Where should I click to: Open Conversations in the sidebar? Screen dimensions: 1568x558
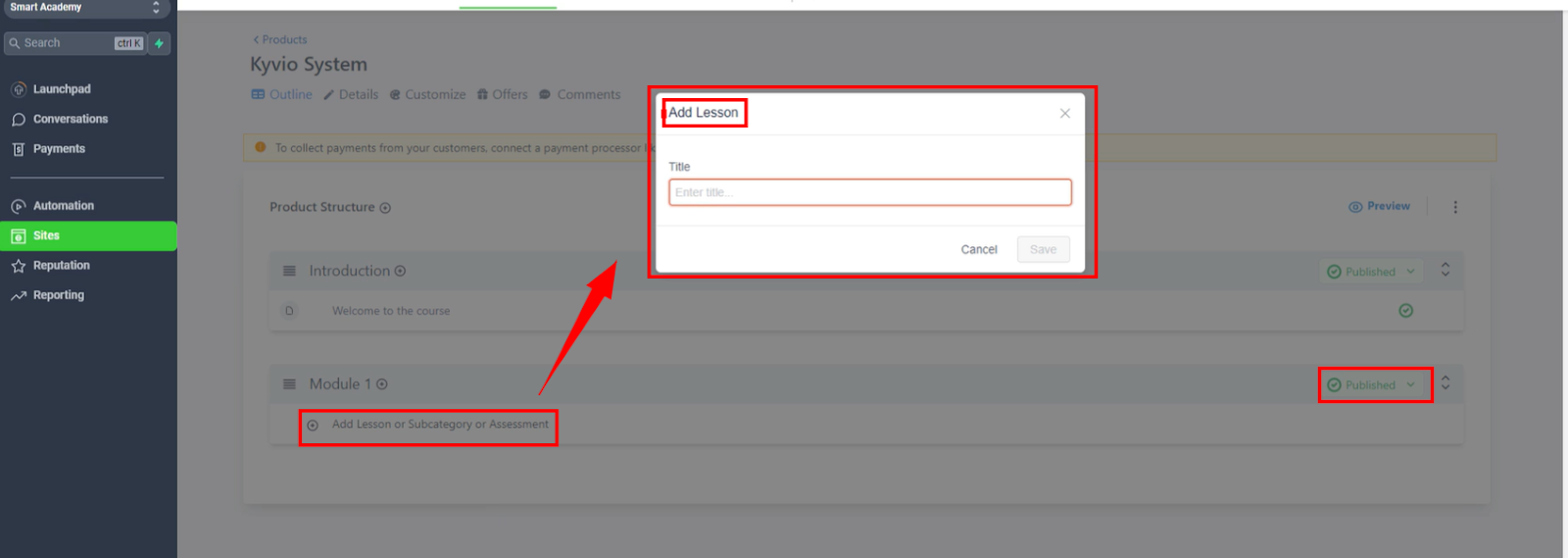(x=70, y=119)
